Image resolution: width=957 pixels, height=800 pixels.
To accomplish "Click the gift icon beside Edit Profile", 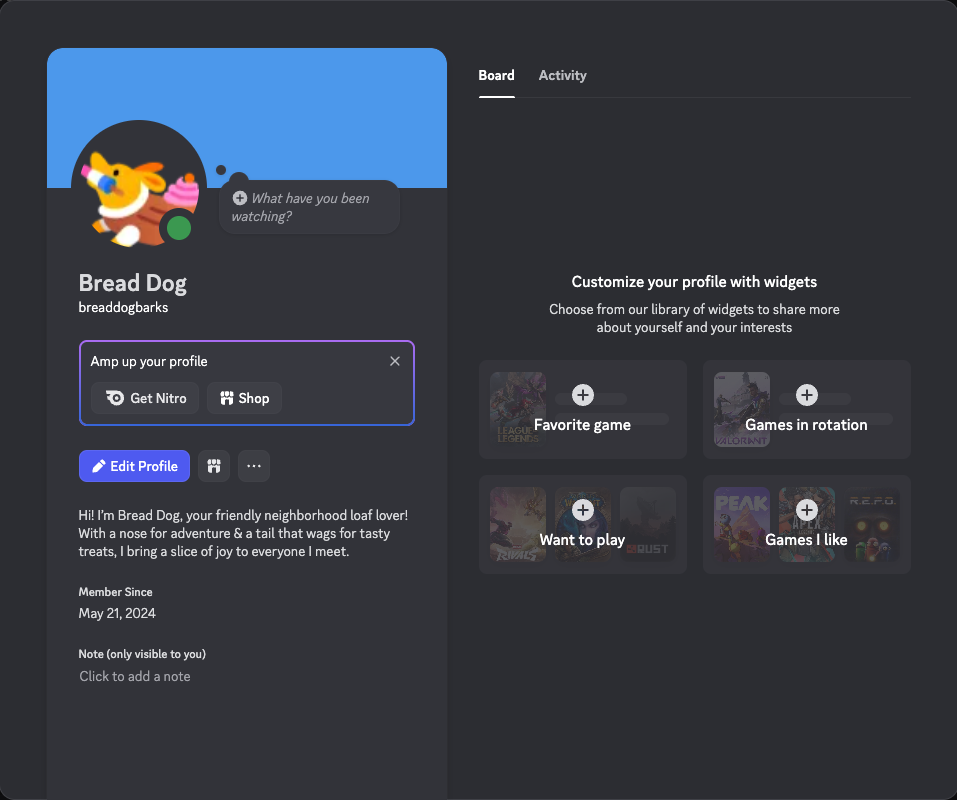I will point(214,466).
